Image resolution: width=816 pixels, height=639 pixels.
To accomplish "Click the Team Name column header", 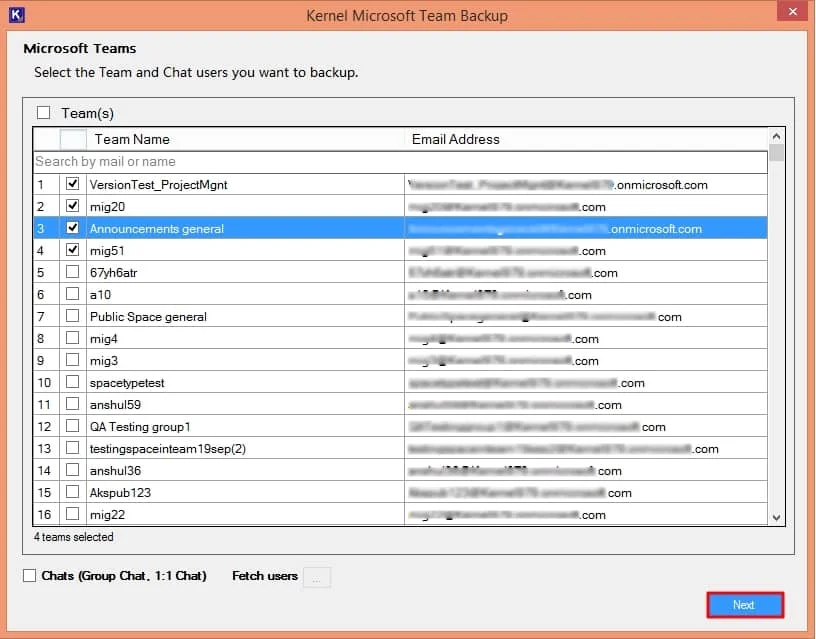I will (x=245, y=139).
